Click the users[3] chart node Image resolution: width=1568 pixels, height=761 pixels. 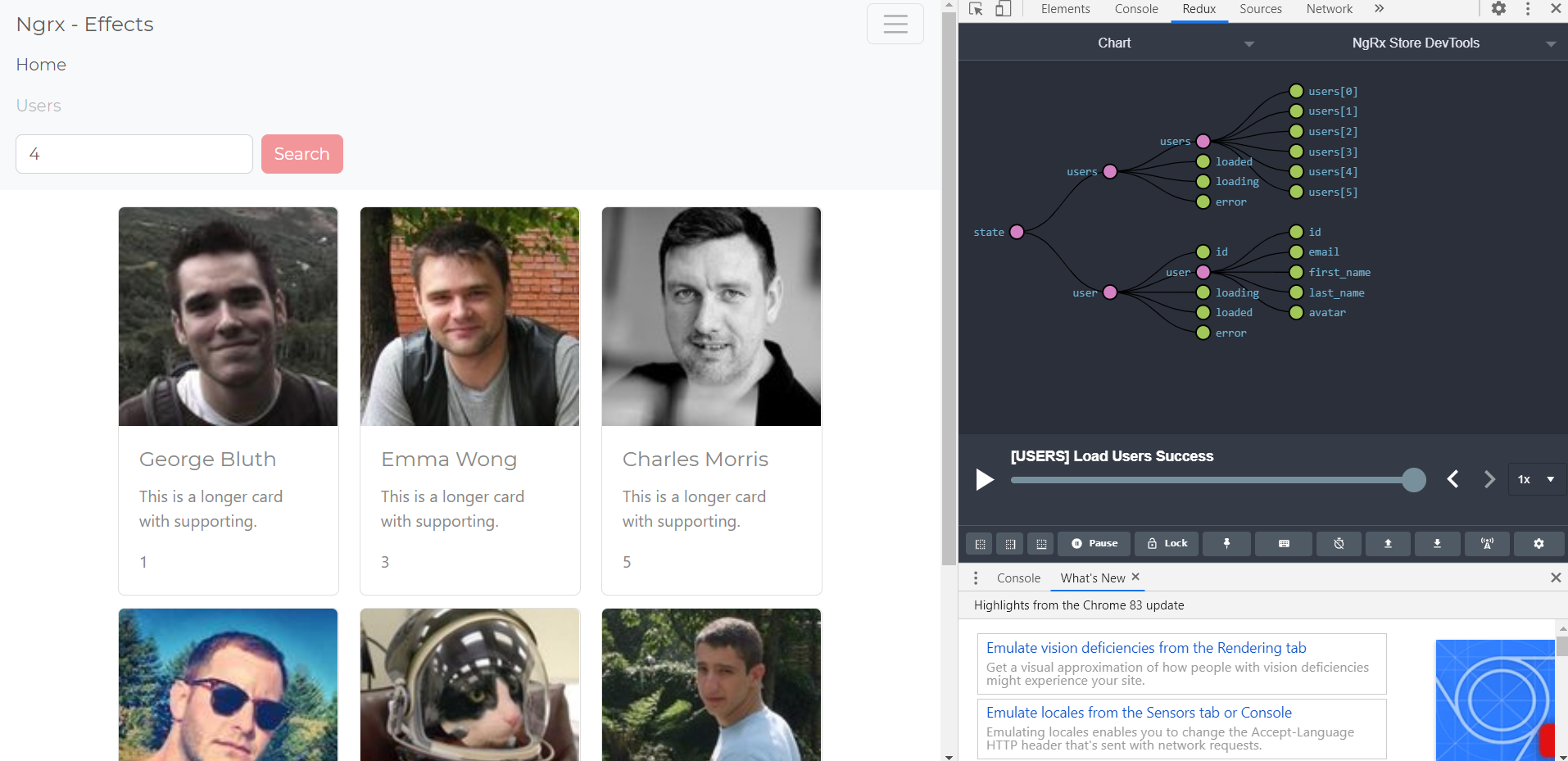(1296, 152)
